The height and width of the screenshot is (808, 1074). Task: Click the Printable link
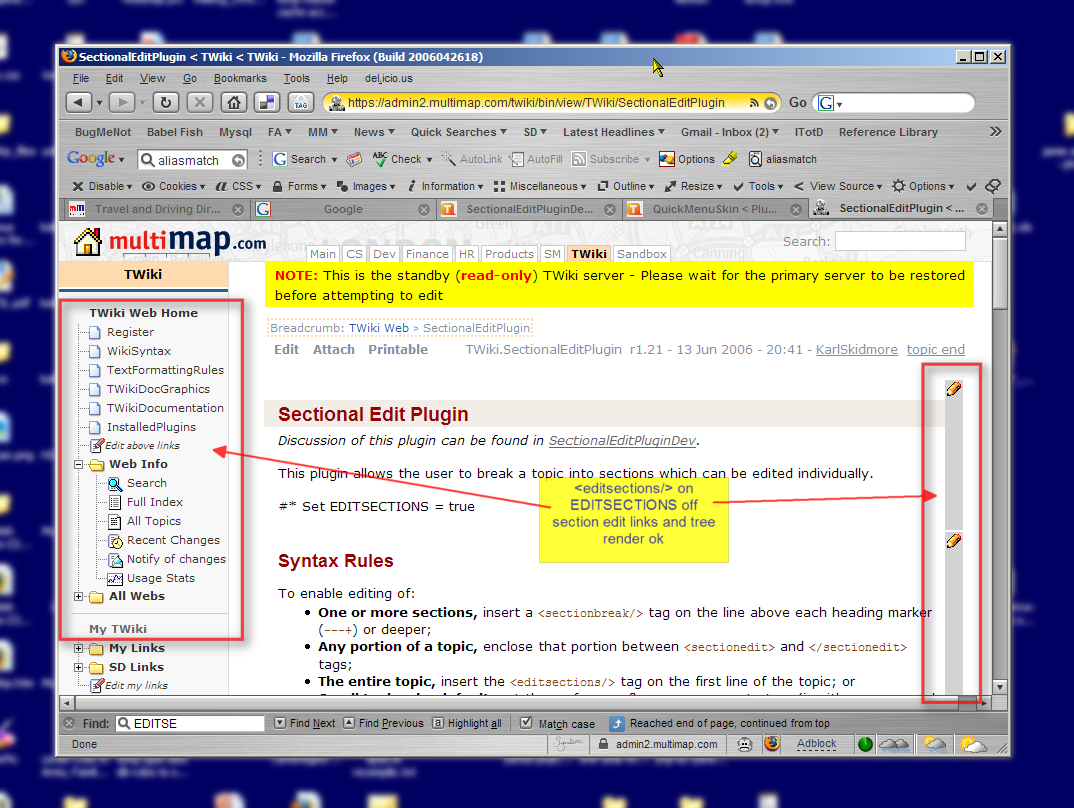click(398, 349)
